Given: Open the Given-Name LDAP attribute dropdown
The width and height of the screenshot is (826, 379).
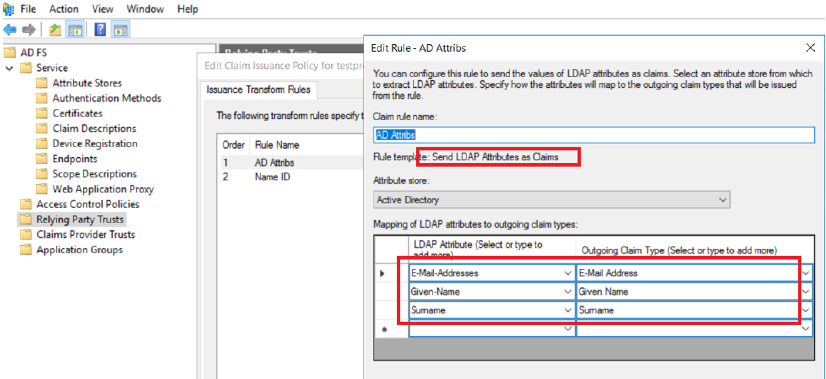Looking at the screenshot, I should [x=567, y=291].
